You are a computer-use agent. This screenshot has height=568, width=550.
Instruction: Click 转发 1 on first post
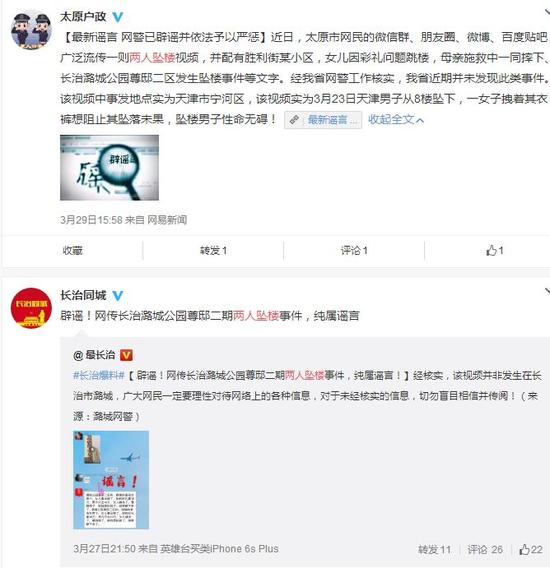pyautogui.click(x=213, y=250)
